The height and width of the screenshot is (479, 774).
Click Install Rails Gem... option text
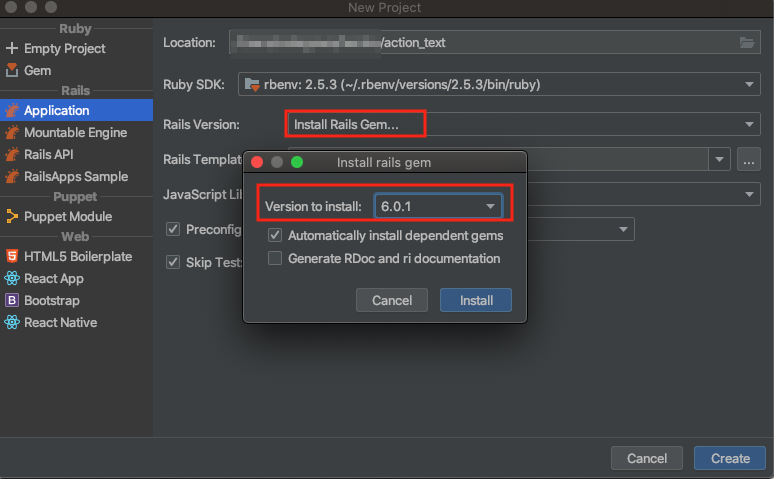pos(346,124)
